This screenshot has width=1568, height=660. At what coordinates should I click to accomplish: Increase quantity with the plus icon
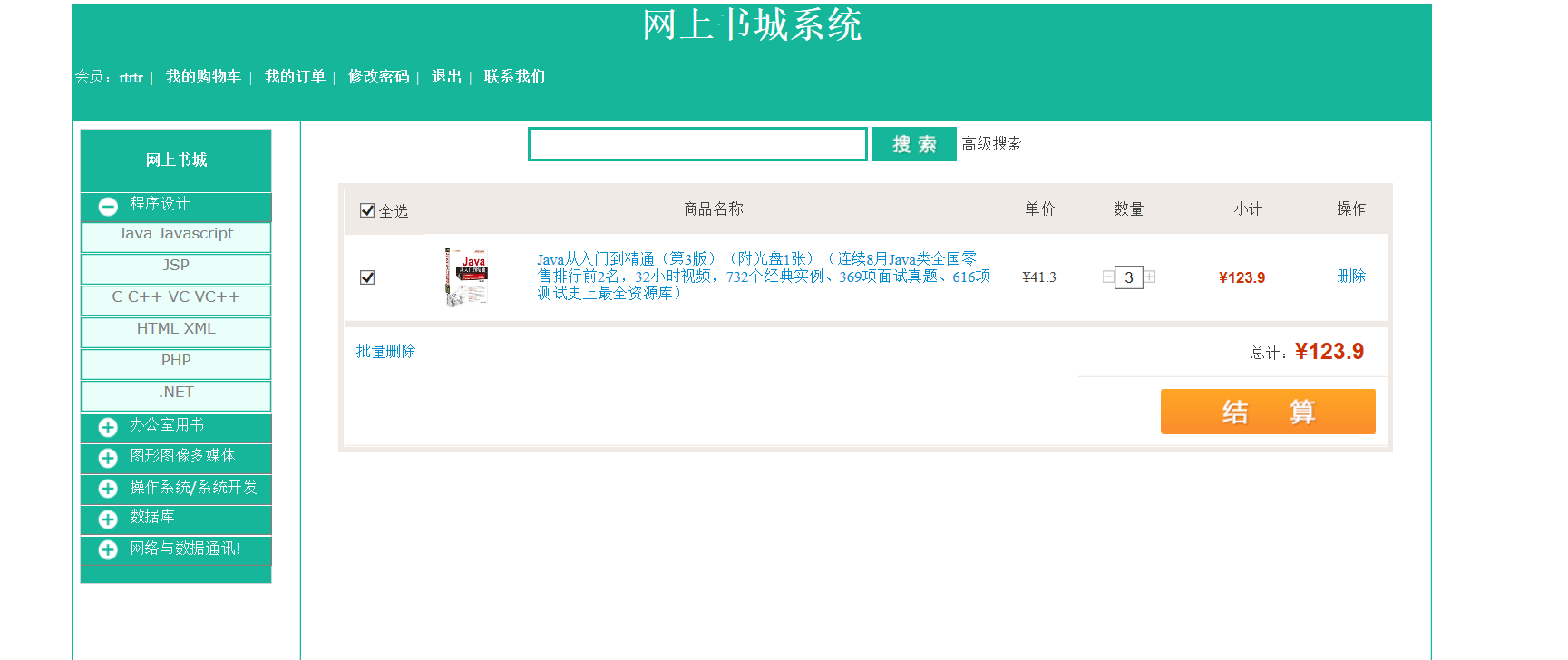[1150, 277]
